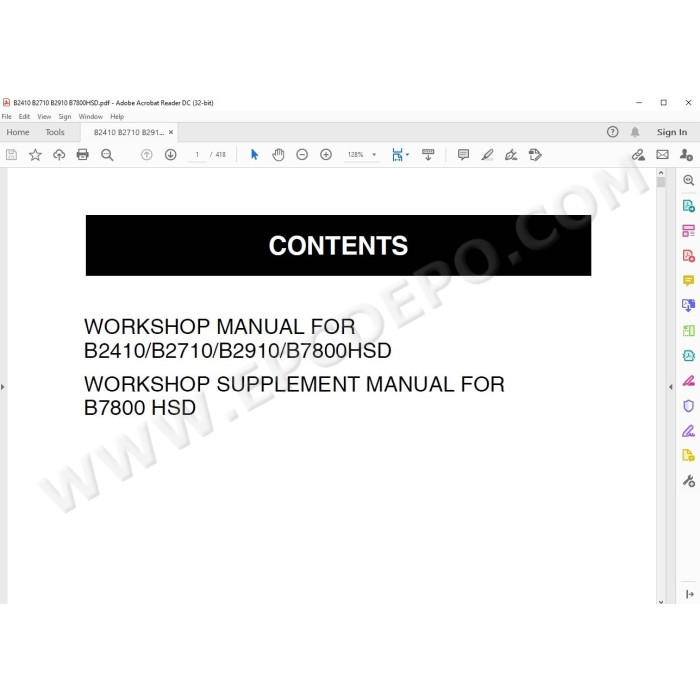The height and width of the screenshot is (700, 700).
Task: Click the upload to cloud icon
Action: click(59, 155)
